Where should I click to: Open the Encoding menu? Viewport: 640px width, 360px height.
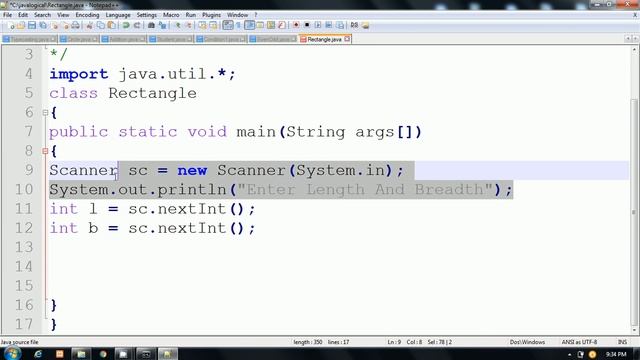[x=87, y=15]
